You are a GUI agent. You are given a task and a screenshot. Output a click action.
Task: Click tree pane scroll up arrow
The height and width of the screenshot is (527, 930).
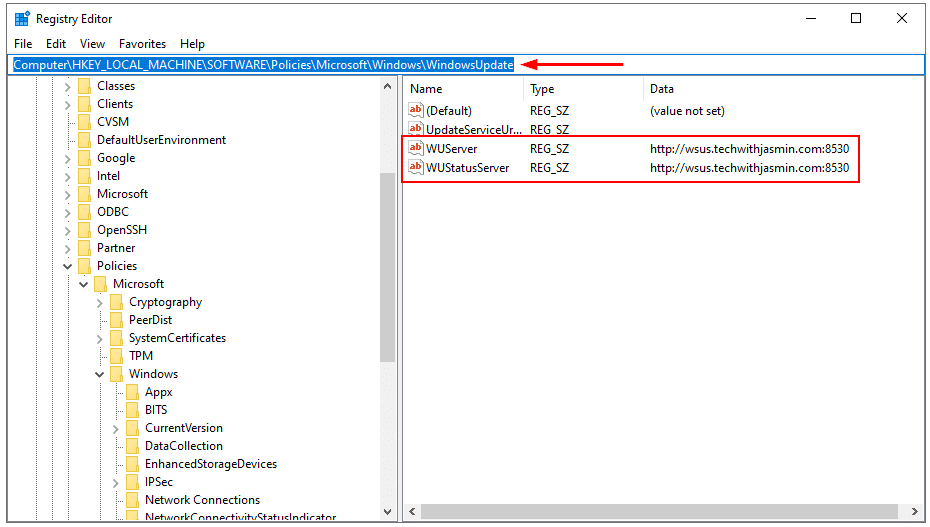pos(387,87)
